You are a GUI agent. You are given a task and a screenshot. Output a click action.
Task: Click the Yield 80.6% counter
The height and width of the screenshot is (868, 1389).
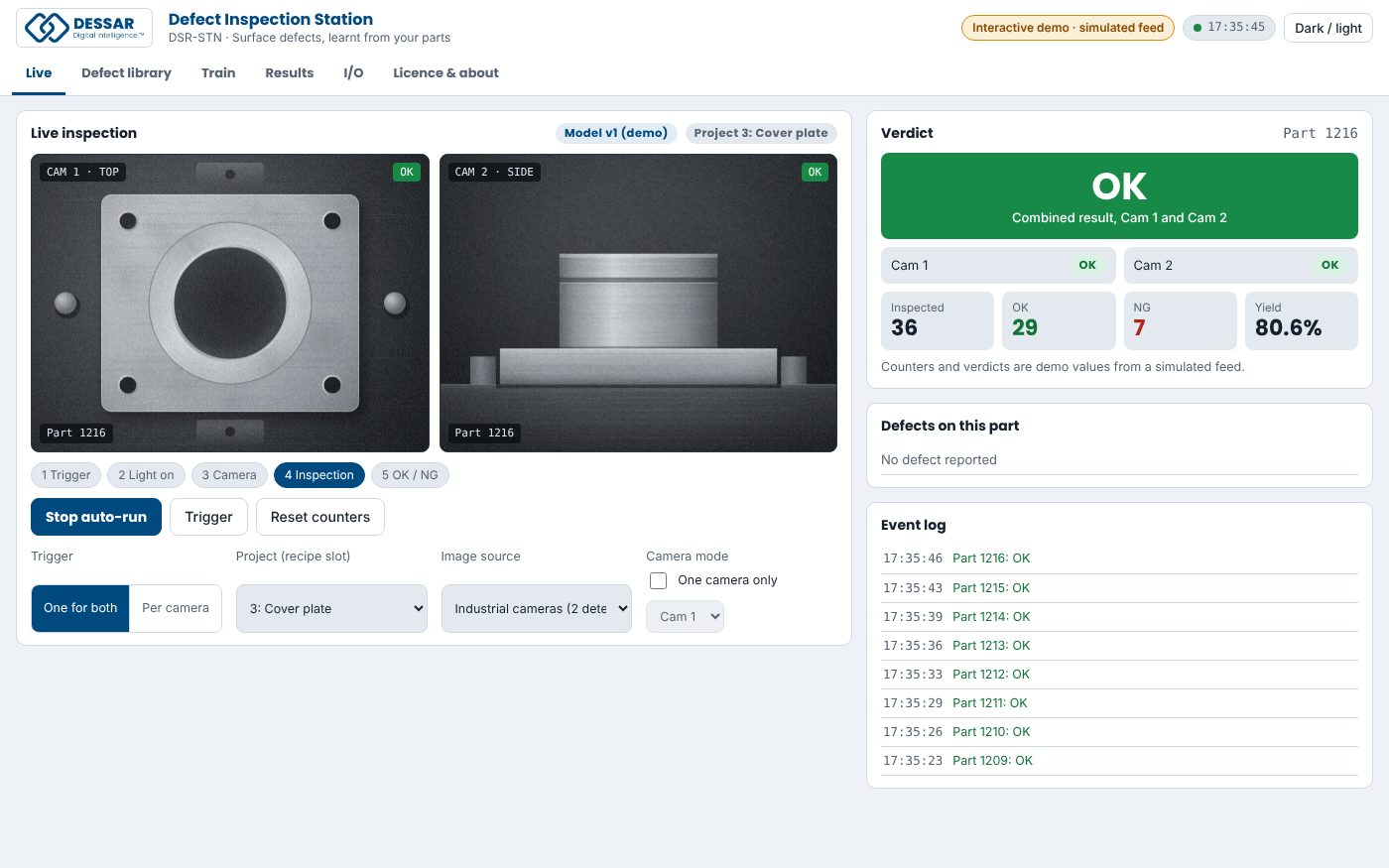point(1302,320)
